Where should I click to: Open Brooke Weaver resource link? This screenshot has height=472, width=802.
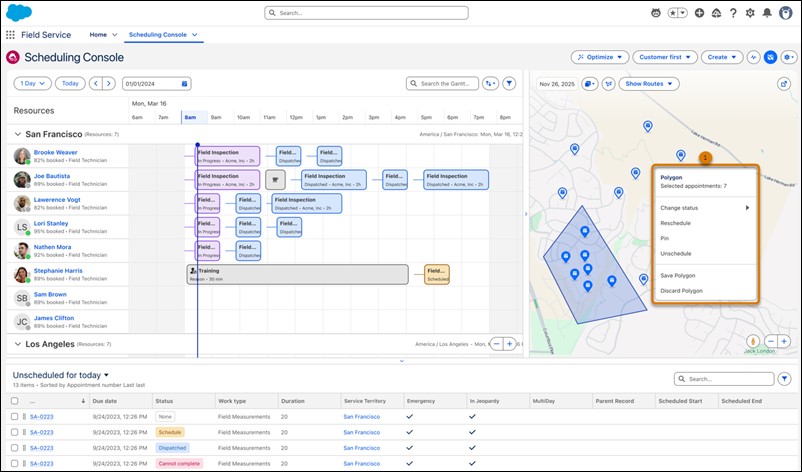(x=55, y=152)
